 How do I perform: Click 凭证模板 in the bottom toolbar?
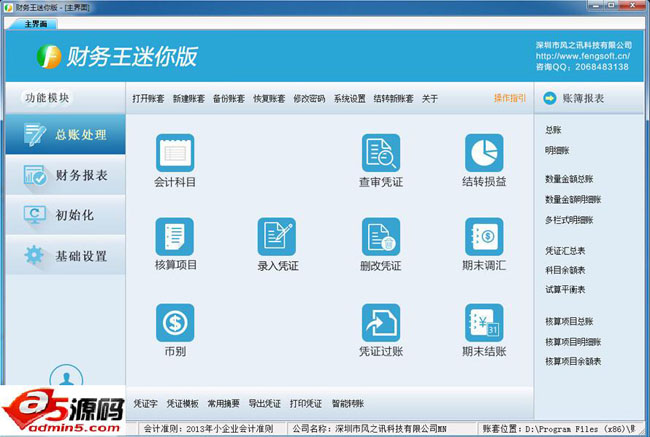click(x=182, y=403)
